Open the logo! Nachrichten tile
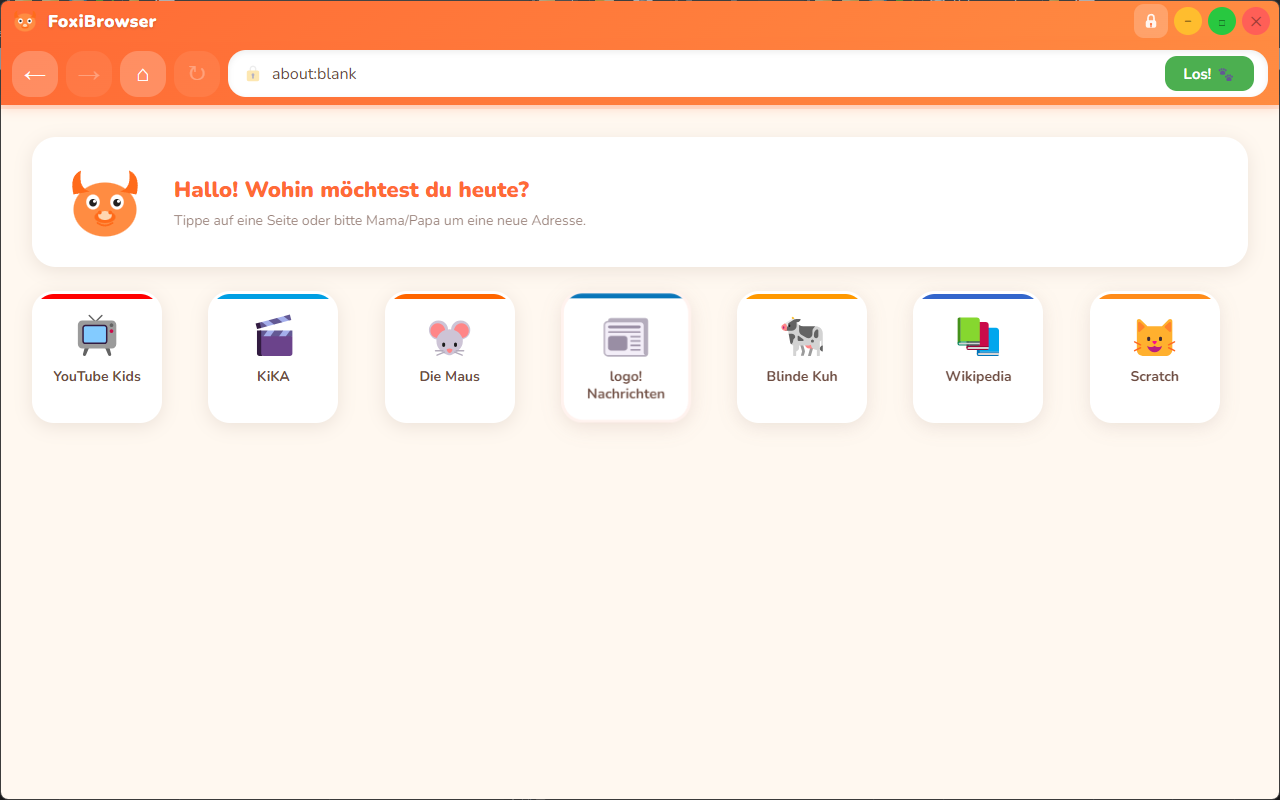This screenshot has height=800, width=1280. click(x=626, y=358)
